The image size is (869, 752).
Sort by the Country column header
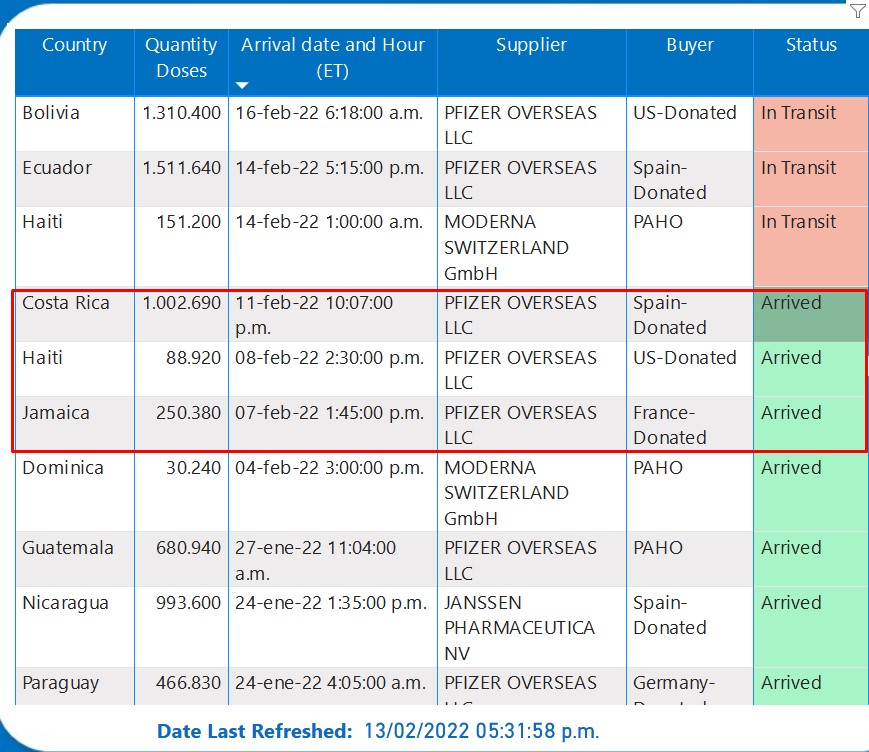(x=74, y=45)
